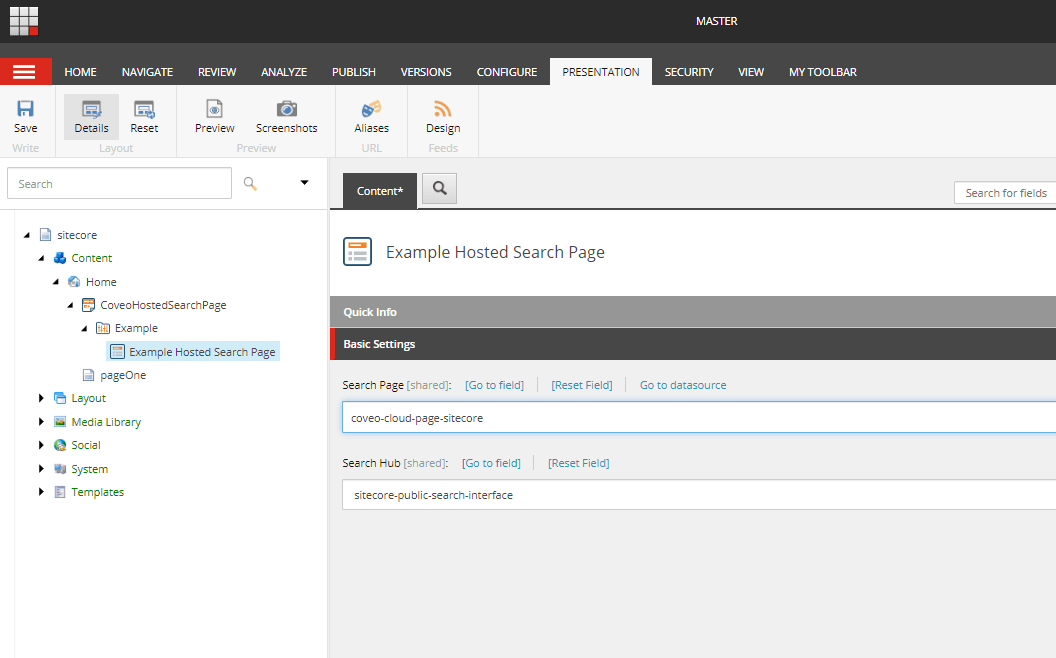Screen dimensions: 1056x658
Task: Click the field search magnifier beside Content tab
Action: point(439,188)
